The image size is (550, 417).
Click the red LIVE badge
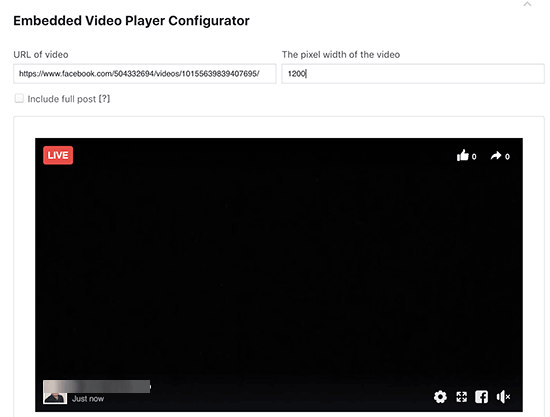[58, 155]
